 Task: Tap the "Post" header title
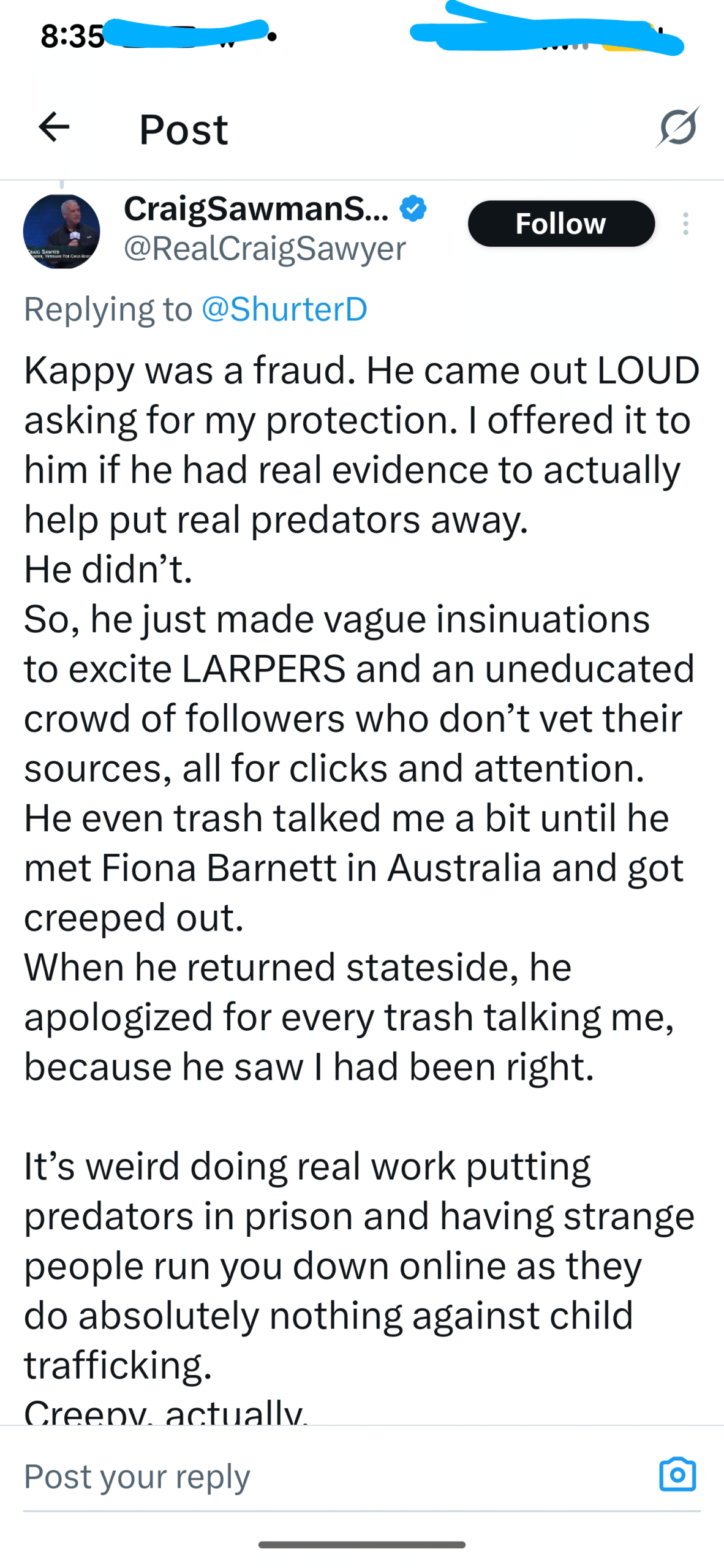coord(184,129)
